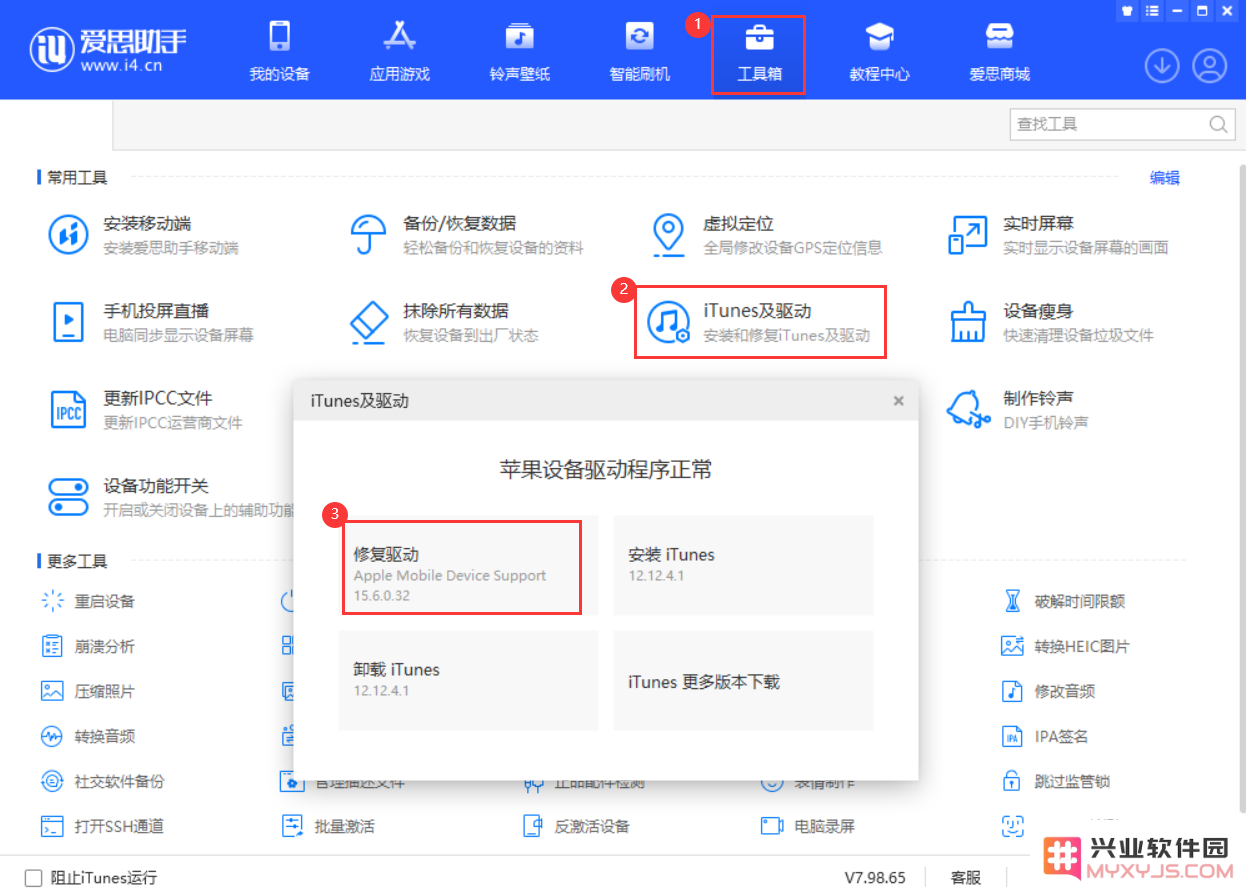Select the 跳过监管锁 lock tool
This screenshot has height=895, width=1246.
pyautogui.click(x=1056, y=781)
